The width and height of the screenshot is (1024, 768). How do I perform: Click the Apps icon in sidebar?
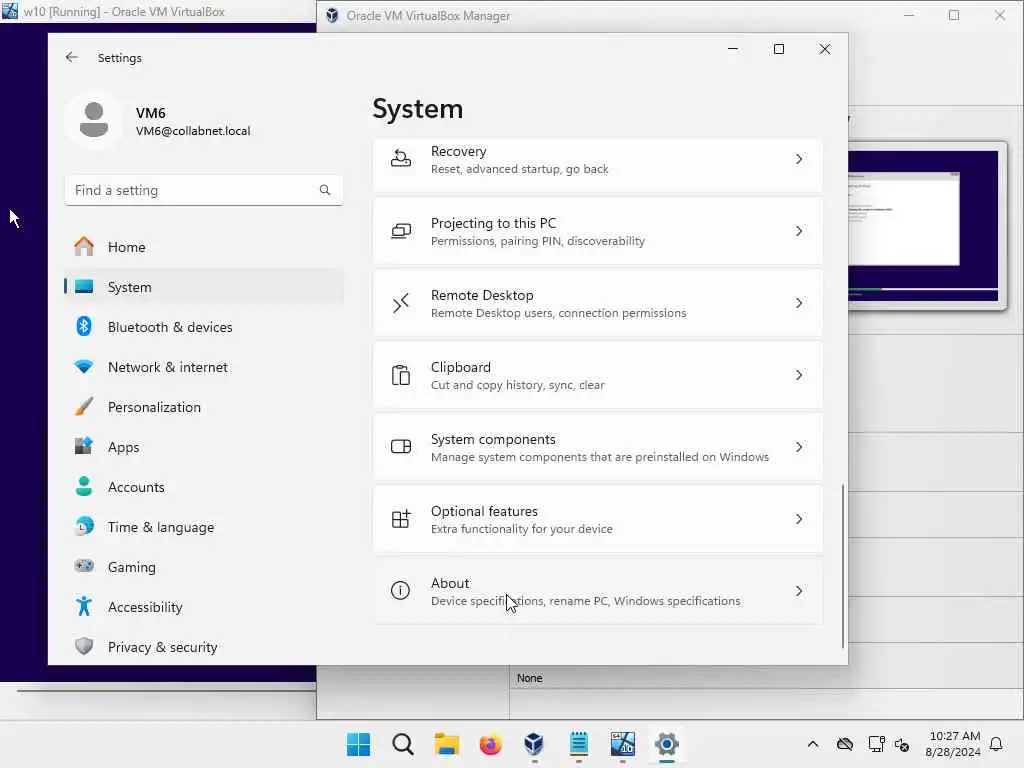tap(84, 447)
